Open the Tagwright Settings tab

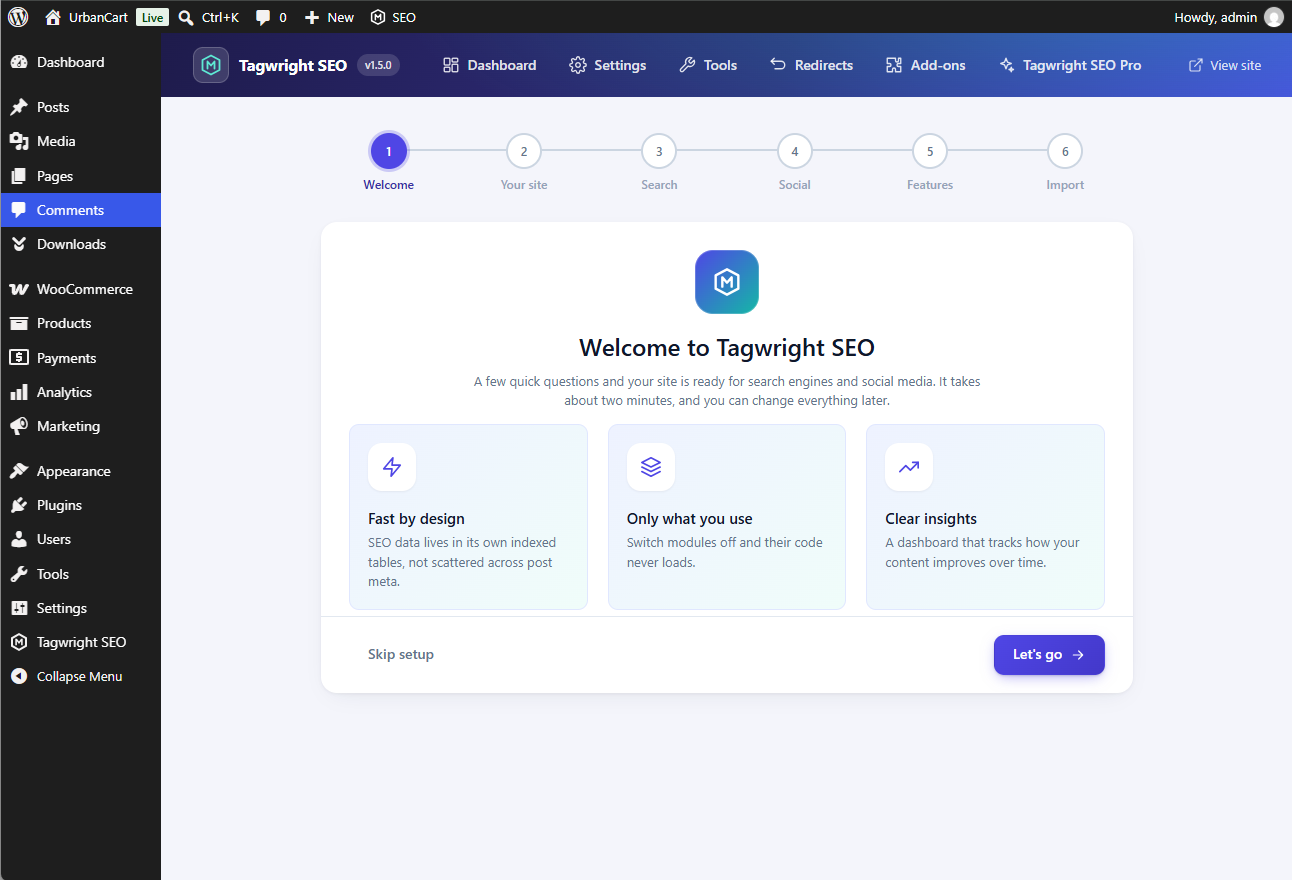point(608,65)
